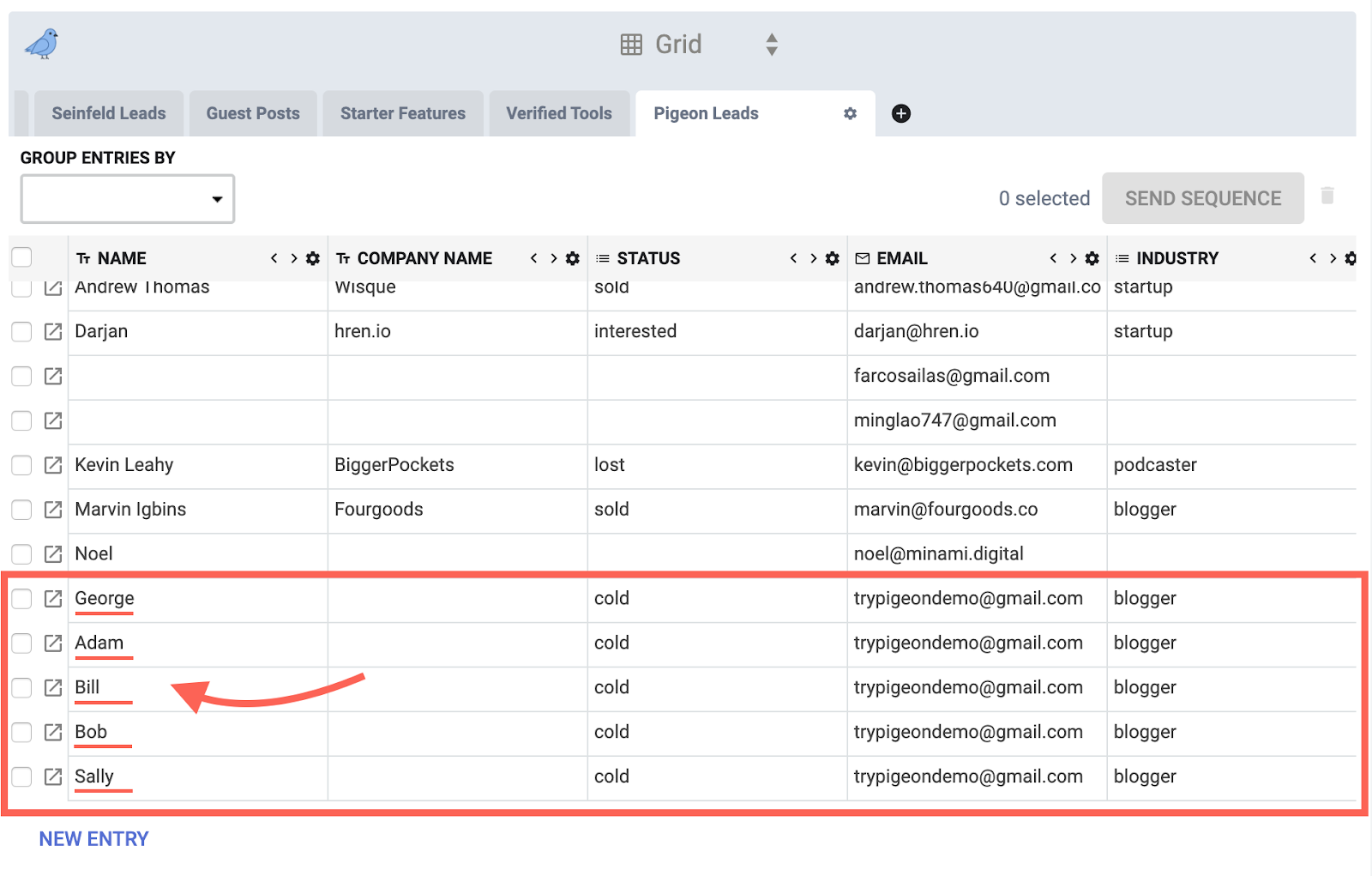Expand the Group Entries By dropdown
The height and width of the screenshot is (876, 1372).
128,199
